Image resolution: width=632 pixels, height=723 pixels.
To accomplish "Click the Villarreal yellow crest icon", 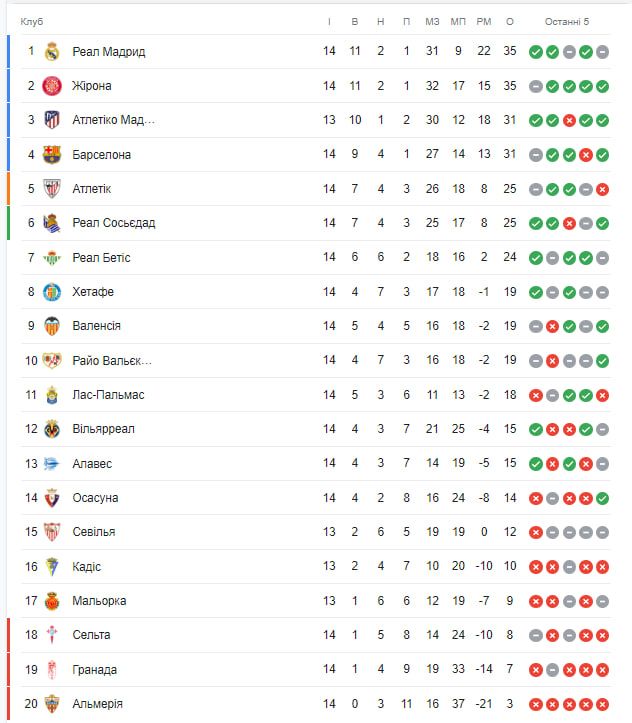I will [52, 429].
